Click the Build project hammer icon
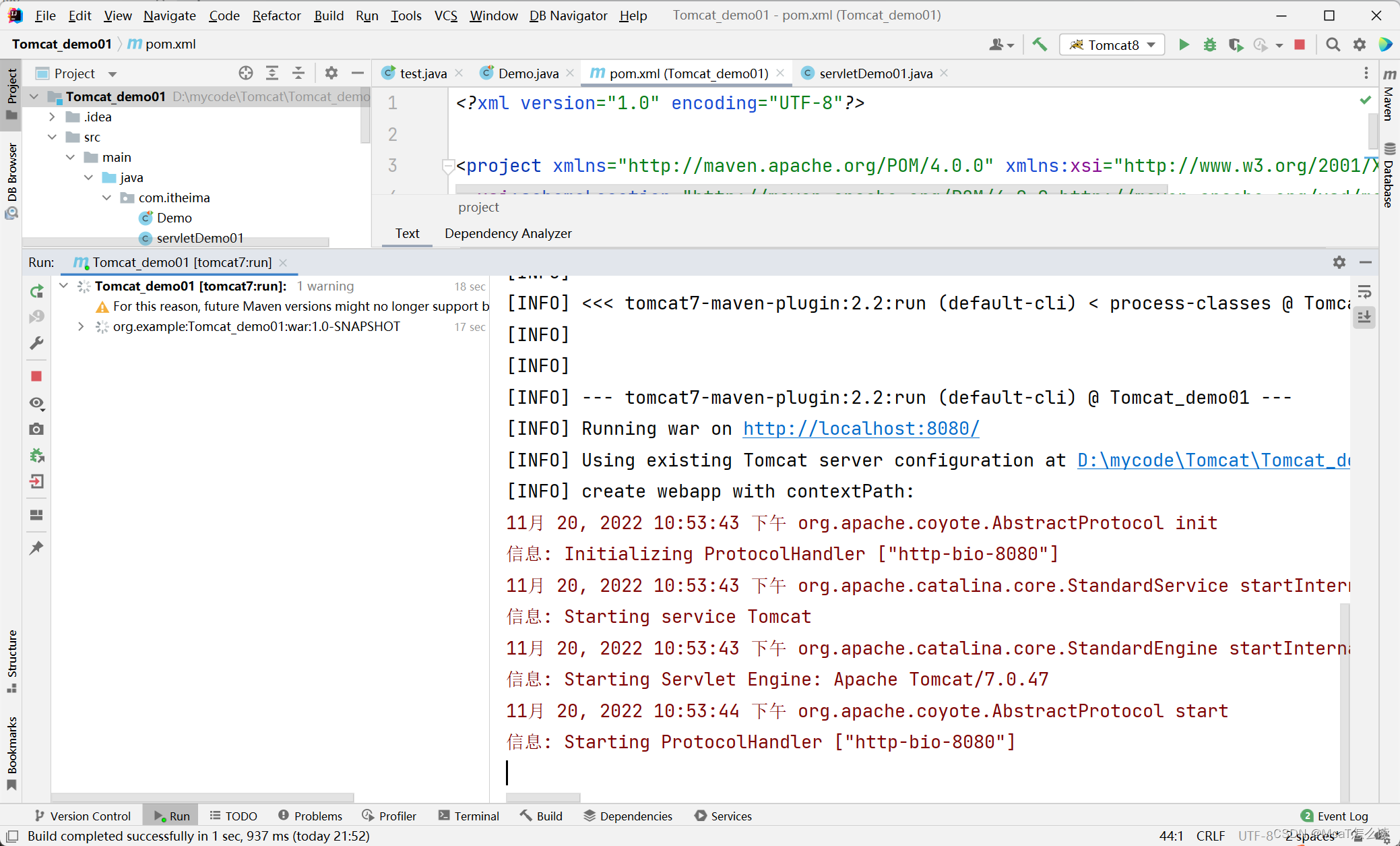 pos(1040,44)
